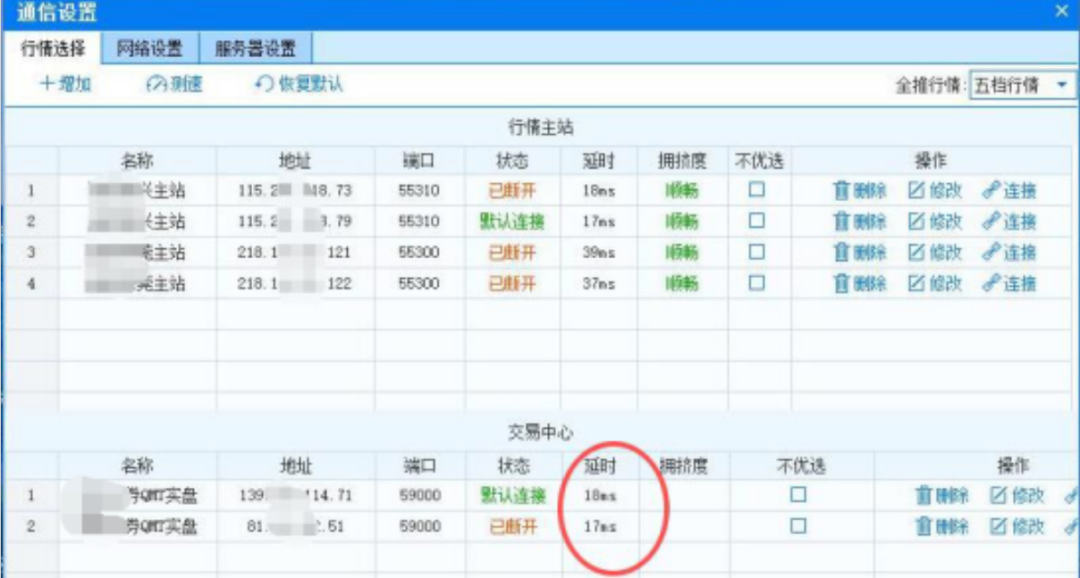Sort by 延时 column in 行情主站
The width and height of the screenshot is (1080, 578).
tap(600, 161)
